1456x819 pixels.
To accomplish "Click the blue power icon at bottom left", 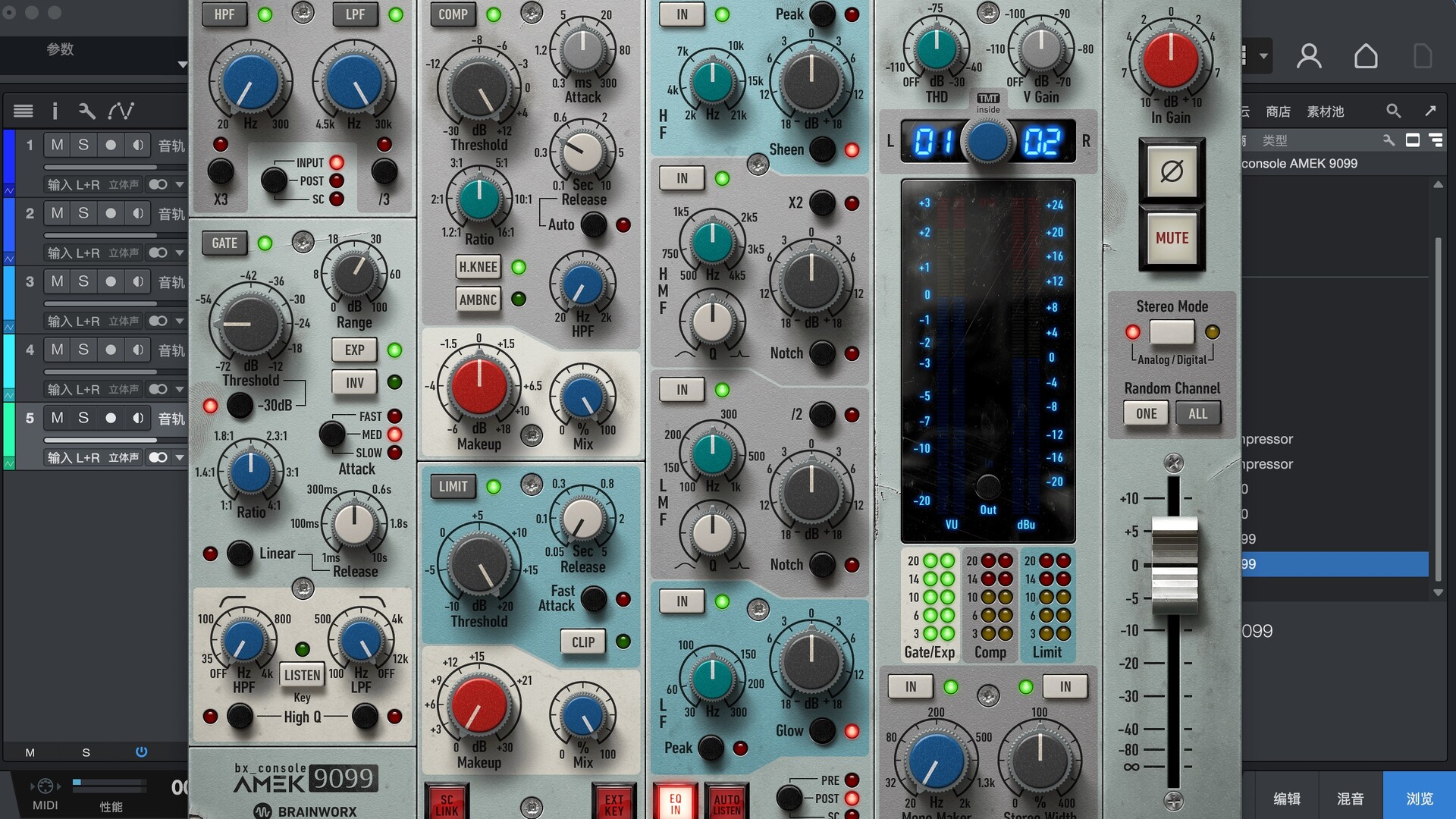I will (141, 752).
